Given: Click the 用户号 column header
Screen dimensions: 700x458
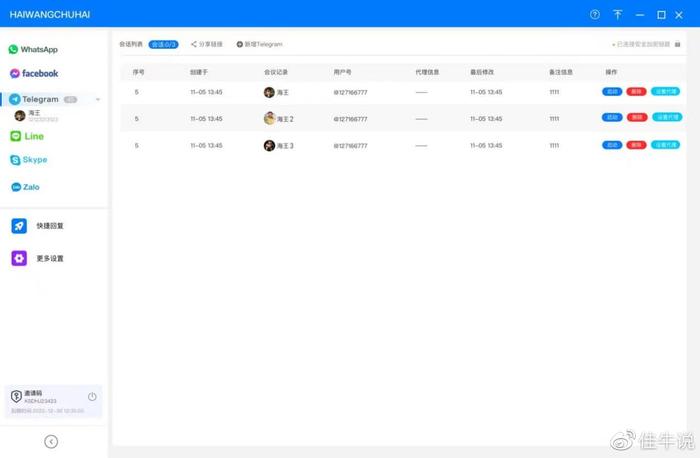Looking at the screenshot, I should point(342,72).
